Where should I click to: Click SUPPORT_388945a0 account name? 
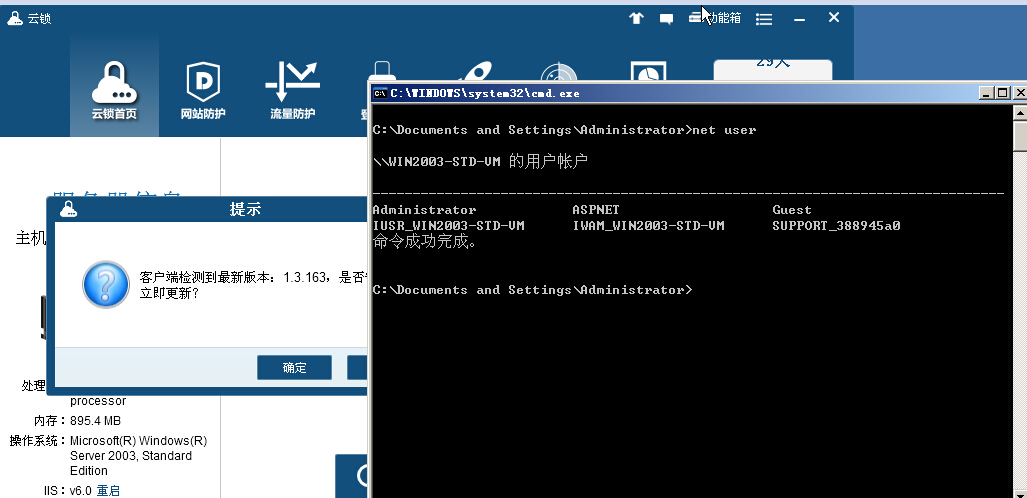[836, 225]
